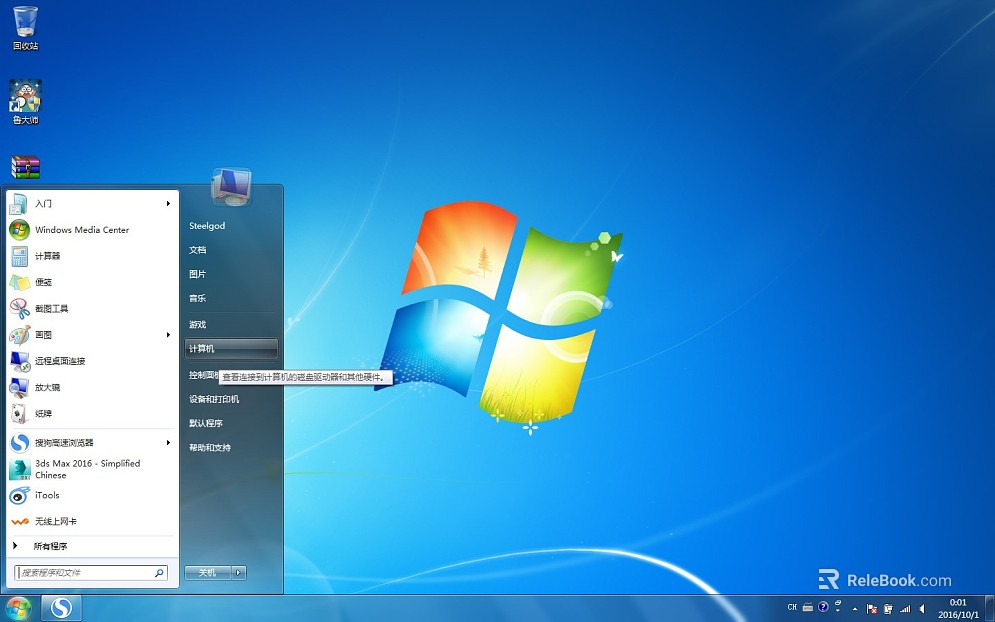Open shutdown options arrow beside 关机
Image resolution: width=995 pixels, height=622 pixels.
(239, 572)
